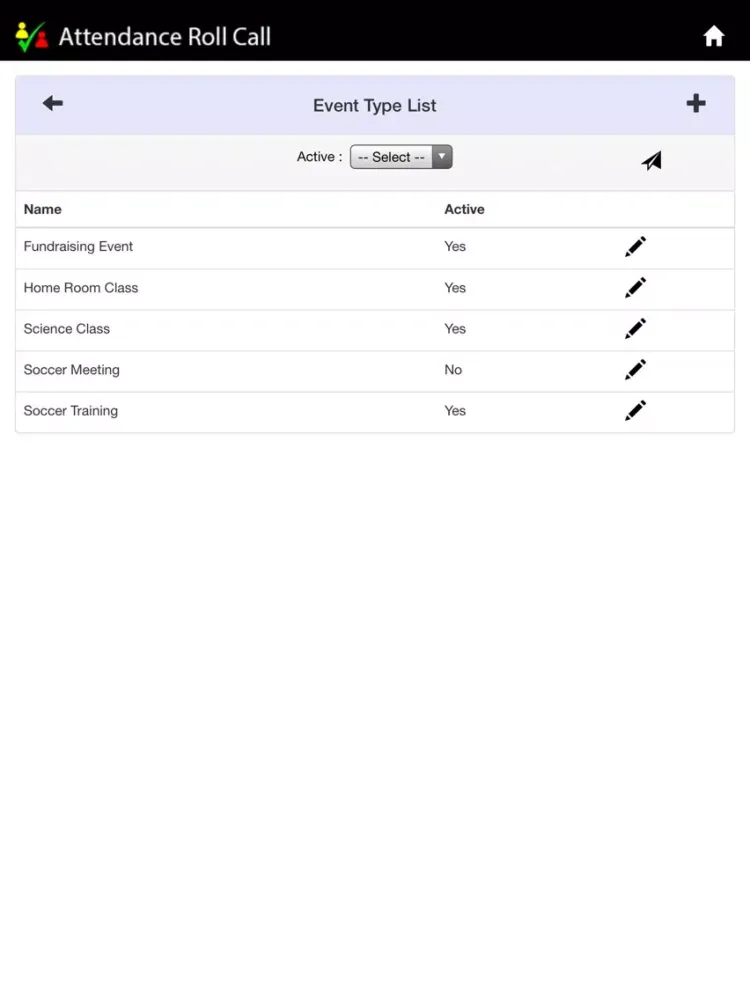
Task: Open the Active filter dropdown
Action: (x=401, y=157)
